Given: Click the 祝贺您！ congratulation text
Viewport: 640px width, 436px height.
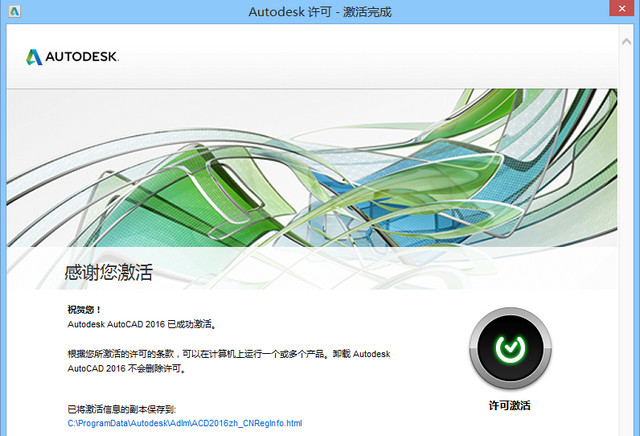Looking at the screenshot, I should tap(84, 309).
